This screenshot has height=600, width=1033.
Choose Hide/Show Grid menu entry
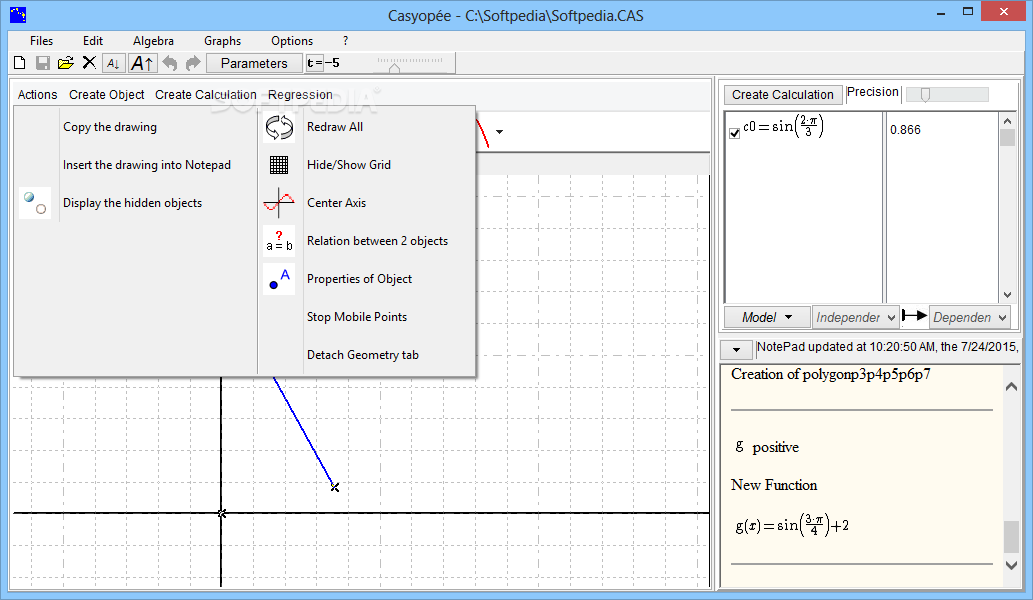[x=349, y=165]
